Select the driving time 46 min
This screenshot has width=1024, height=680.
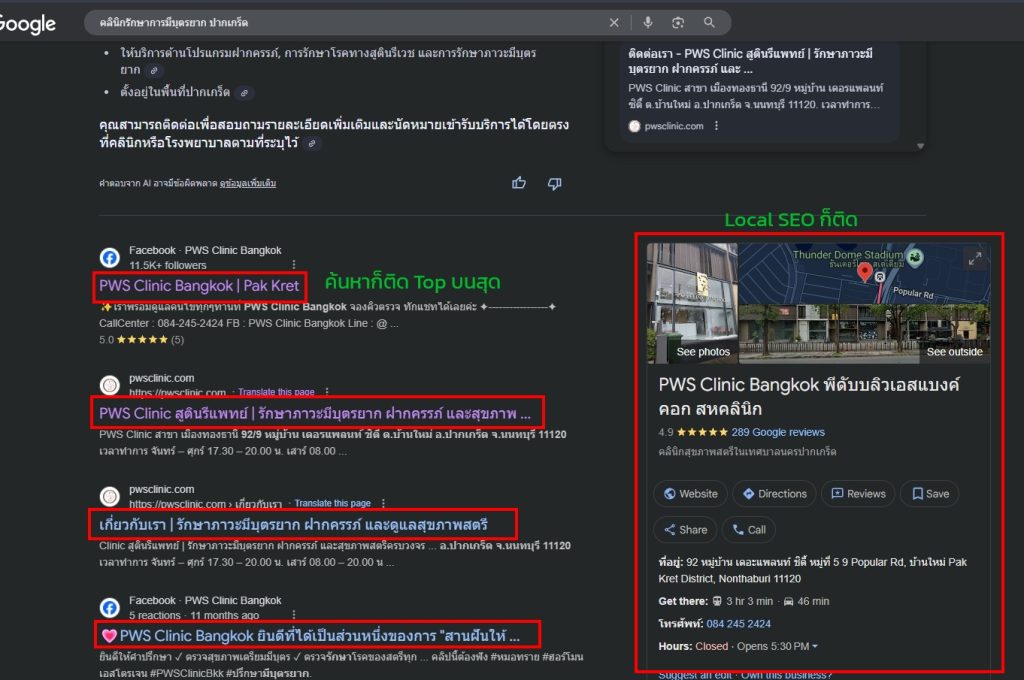pyautogui.click(x=813, y=601)
